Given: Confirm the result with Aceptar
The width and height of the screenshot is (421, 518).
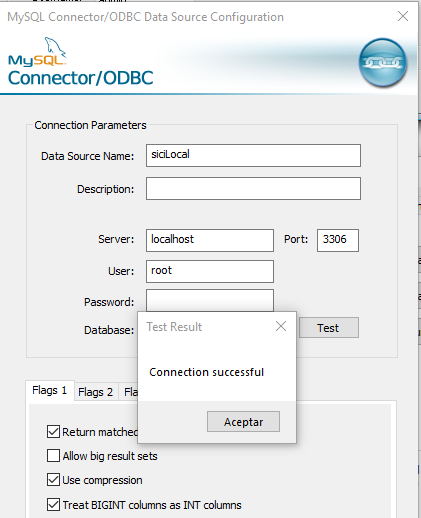Looking at the screenshot, I should tap(243, 422).
